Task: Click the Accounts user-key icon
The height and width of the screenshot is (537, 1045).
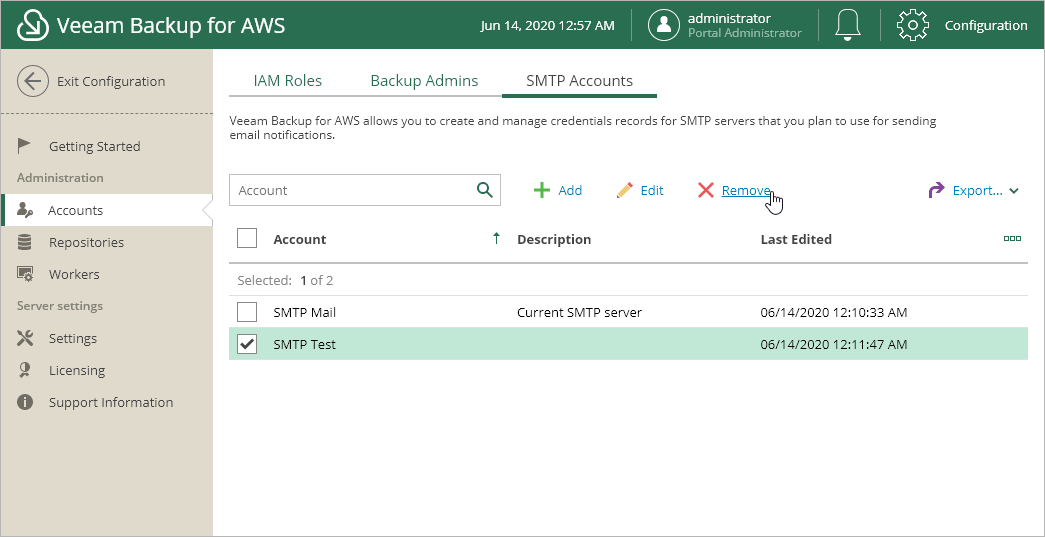Action: 25,210
